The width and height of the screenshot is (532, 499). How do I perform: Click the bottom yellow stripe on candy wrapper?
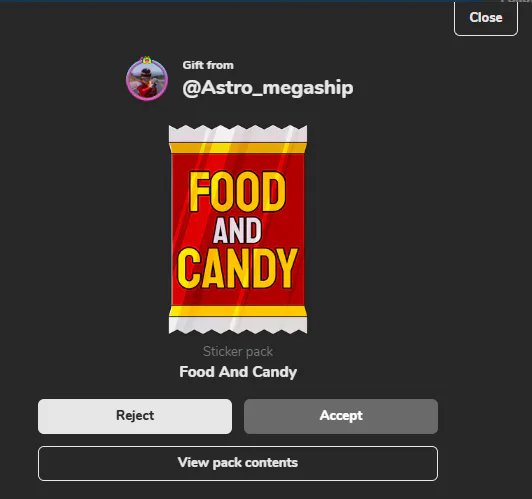click(238, 311)
